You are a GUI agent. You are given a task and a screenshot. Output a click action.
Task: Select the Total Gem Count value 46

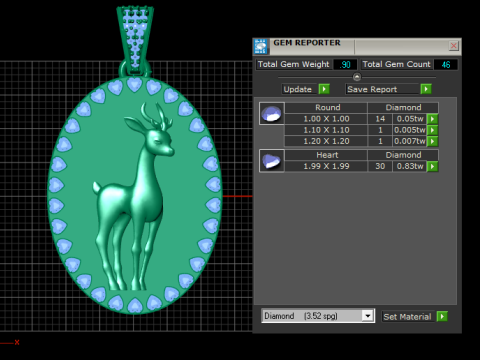[x=446, y=64]
